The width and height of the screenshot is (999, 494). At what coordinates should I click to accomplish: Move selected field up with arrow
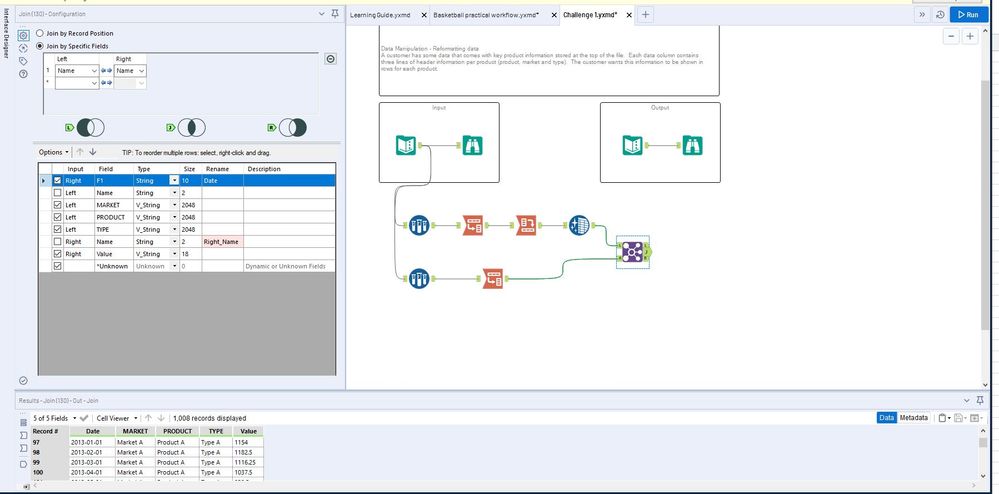coord(80,152)
